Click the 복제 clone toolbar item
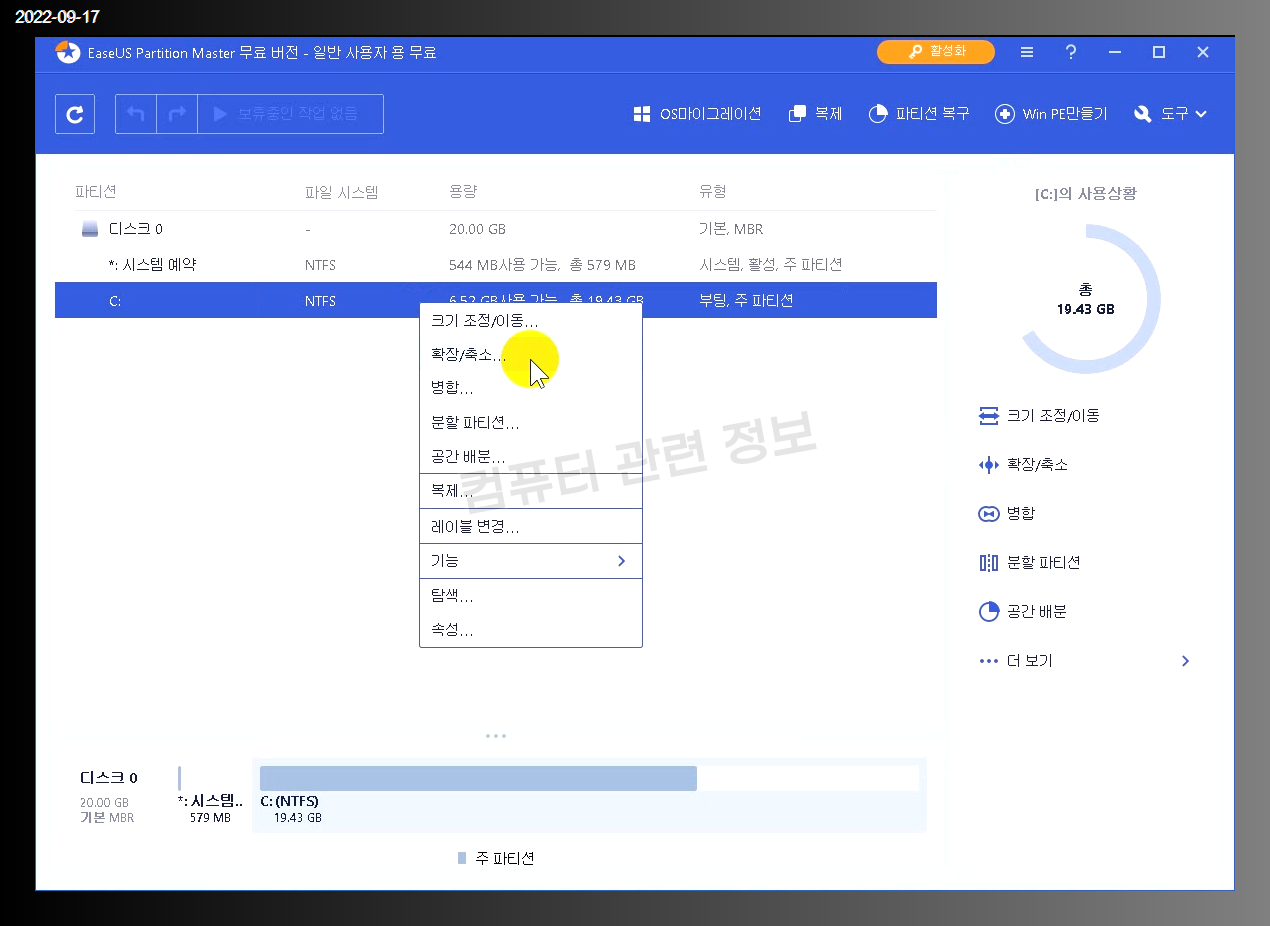The height and width of the screenshot is (926, 1270). [x=815, y=114]
